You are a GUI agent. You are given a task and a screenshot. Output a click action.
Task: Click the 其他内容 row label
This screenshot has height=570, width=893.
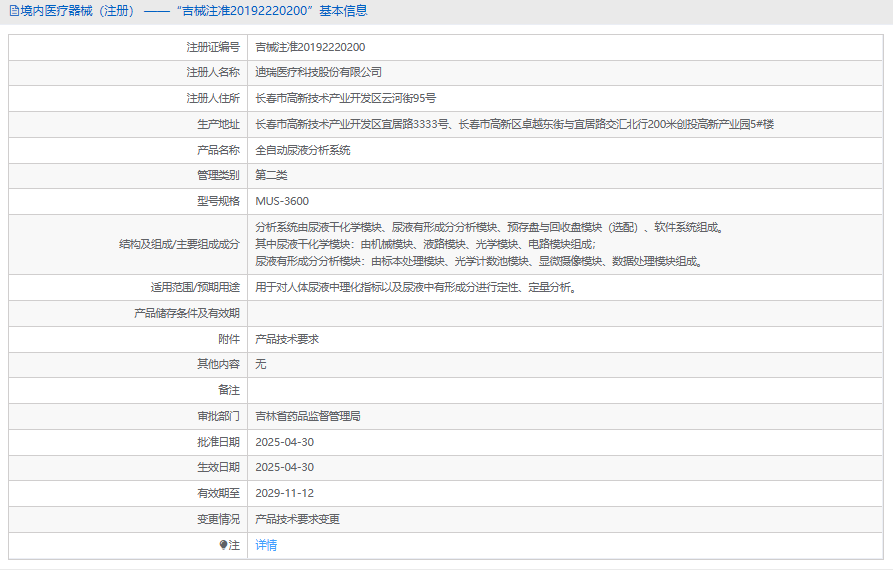click(x=218, y=364)
